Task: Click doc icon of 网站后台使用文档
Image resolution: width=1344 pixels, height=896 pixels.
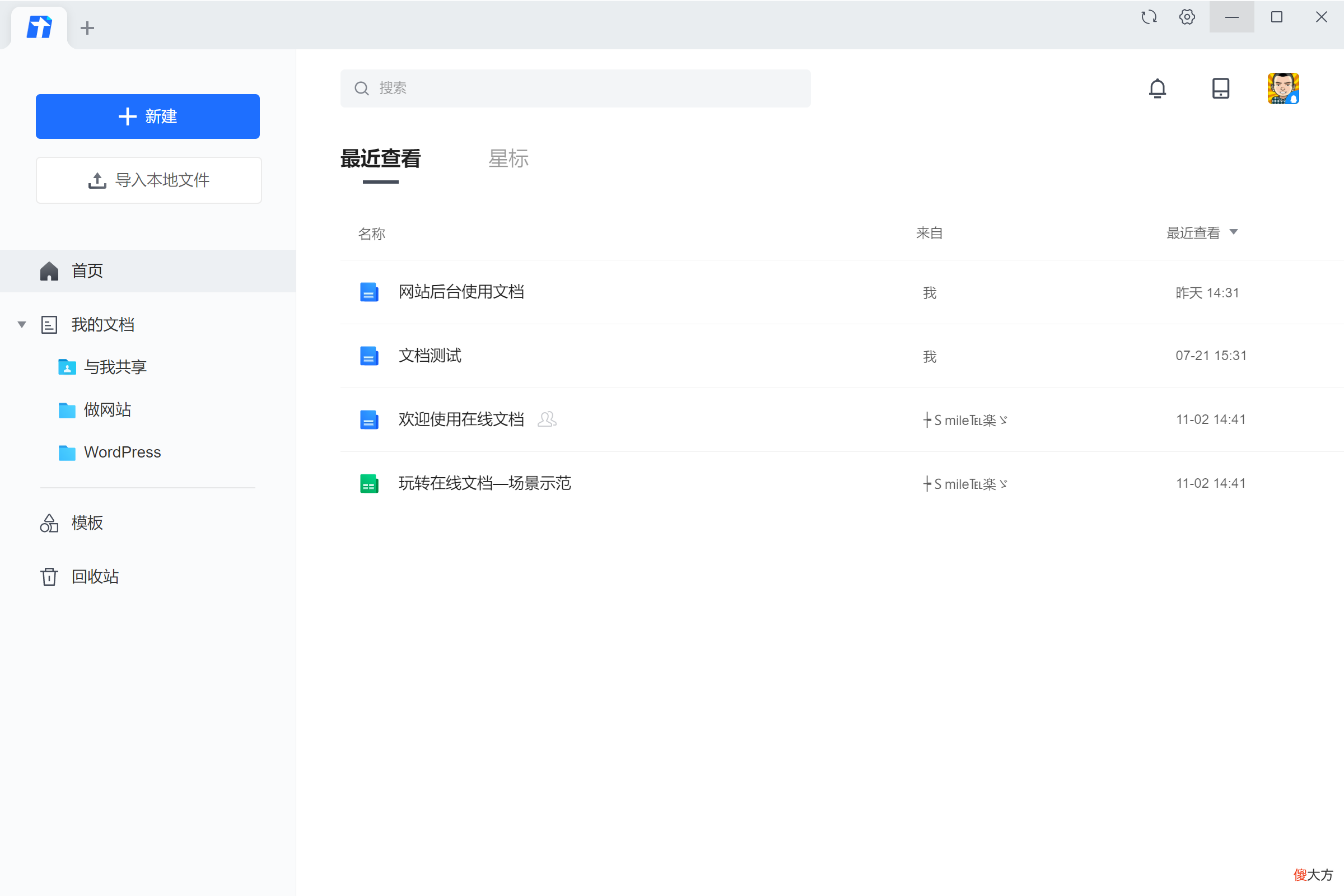Action: click(x=369, y=292)
